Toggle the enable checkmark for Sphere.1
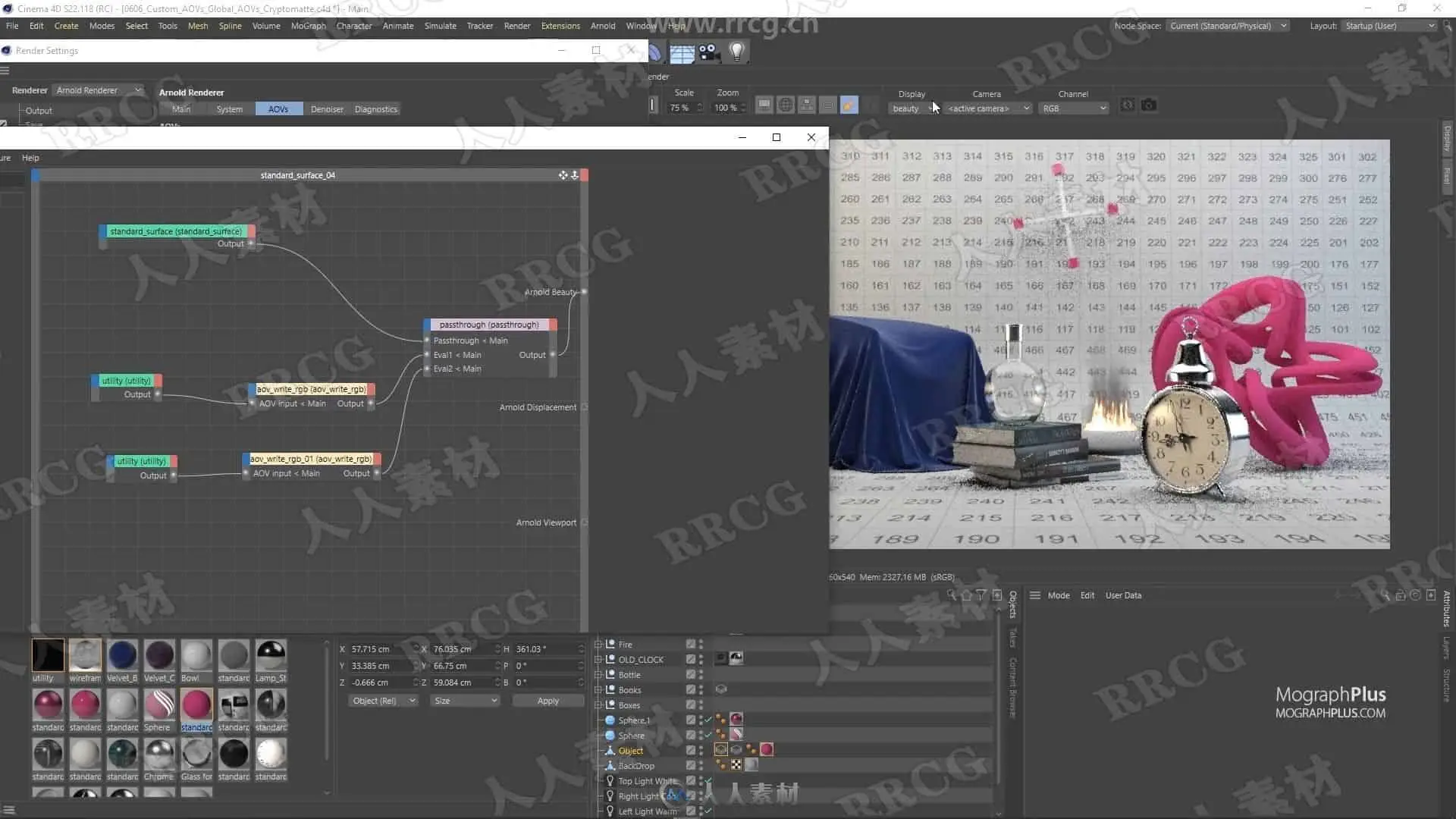This screenshot has height=819, width=1456. click(708, 720)
